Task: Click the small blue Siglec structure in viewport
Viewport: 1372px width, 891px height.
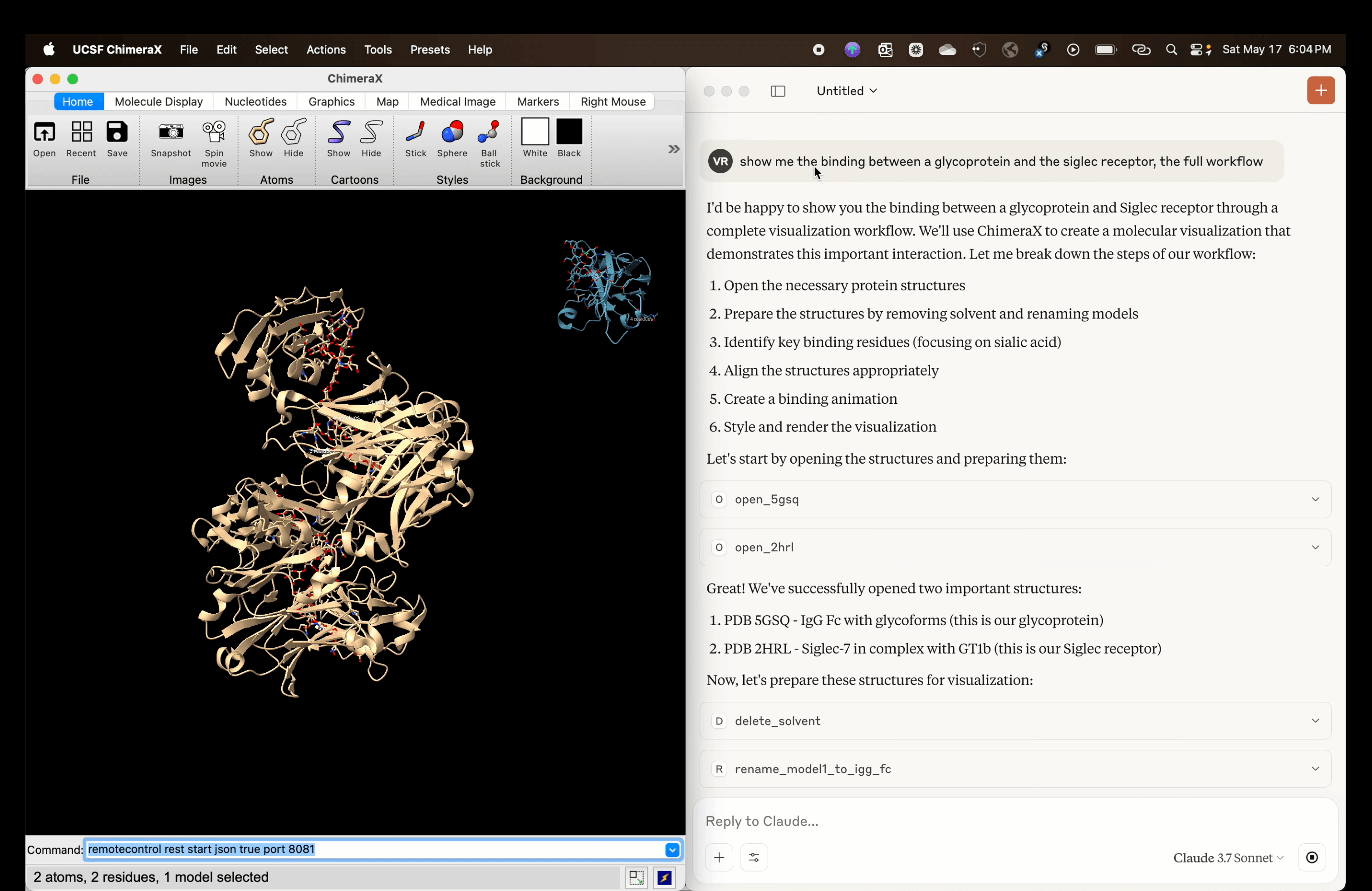Action: 607,291
